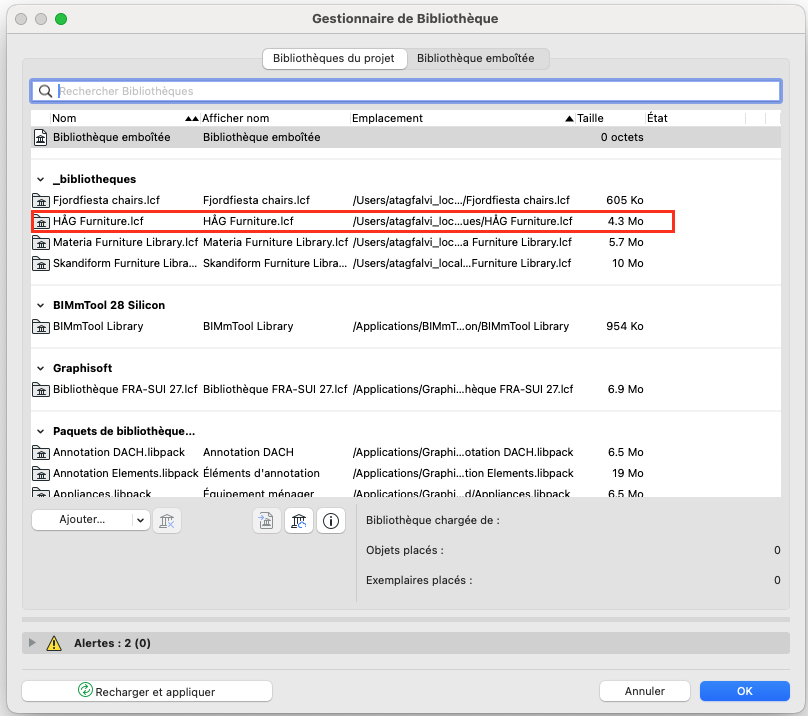This screenshot has height=716, width=808.
Task: Click the library icon of Bibliothèque emboîtée row
Action: (40, 137)
